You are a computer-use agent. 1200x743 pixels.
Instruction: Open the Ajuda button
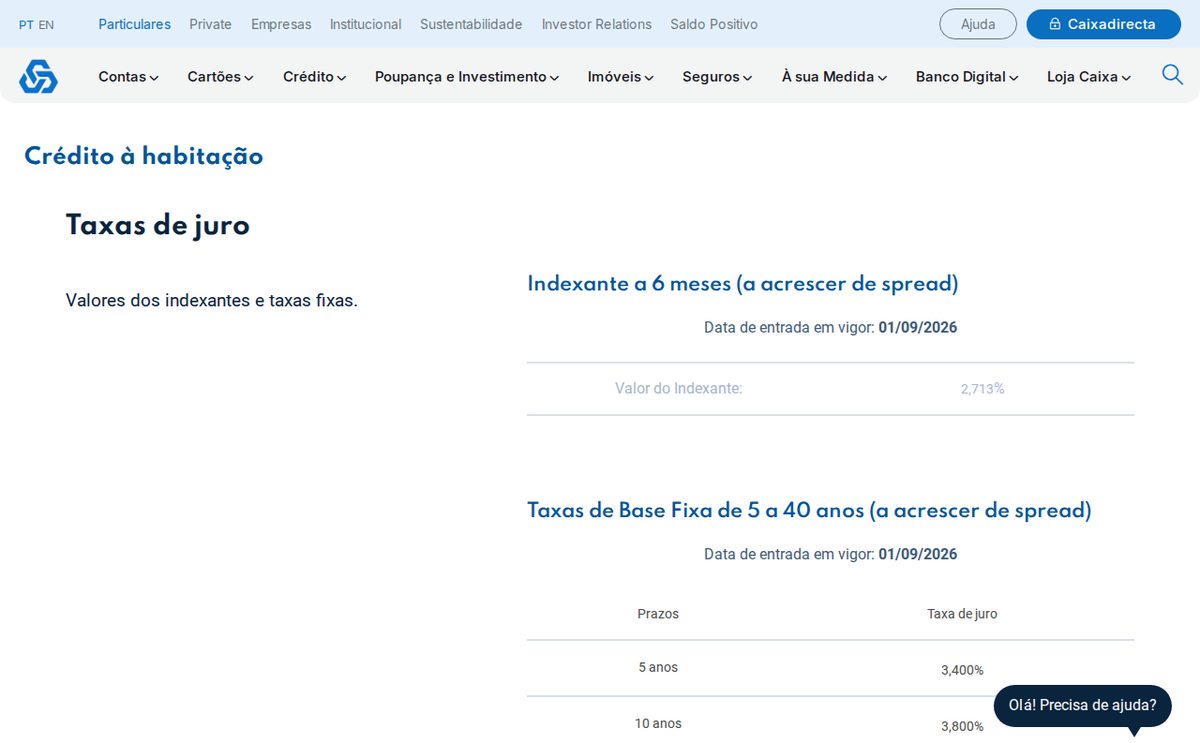click(x=978, y=24)
